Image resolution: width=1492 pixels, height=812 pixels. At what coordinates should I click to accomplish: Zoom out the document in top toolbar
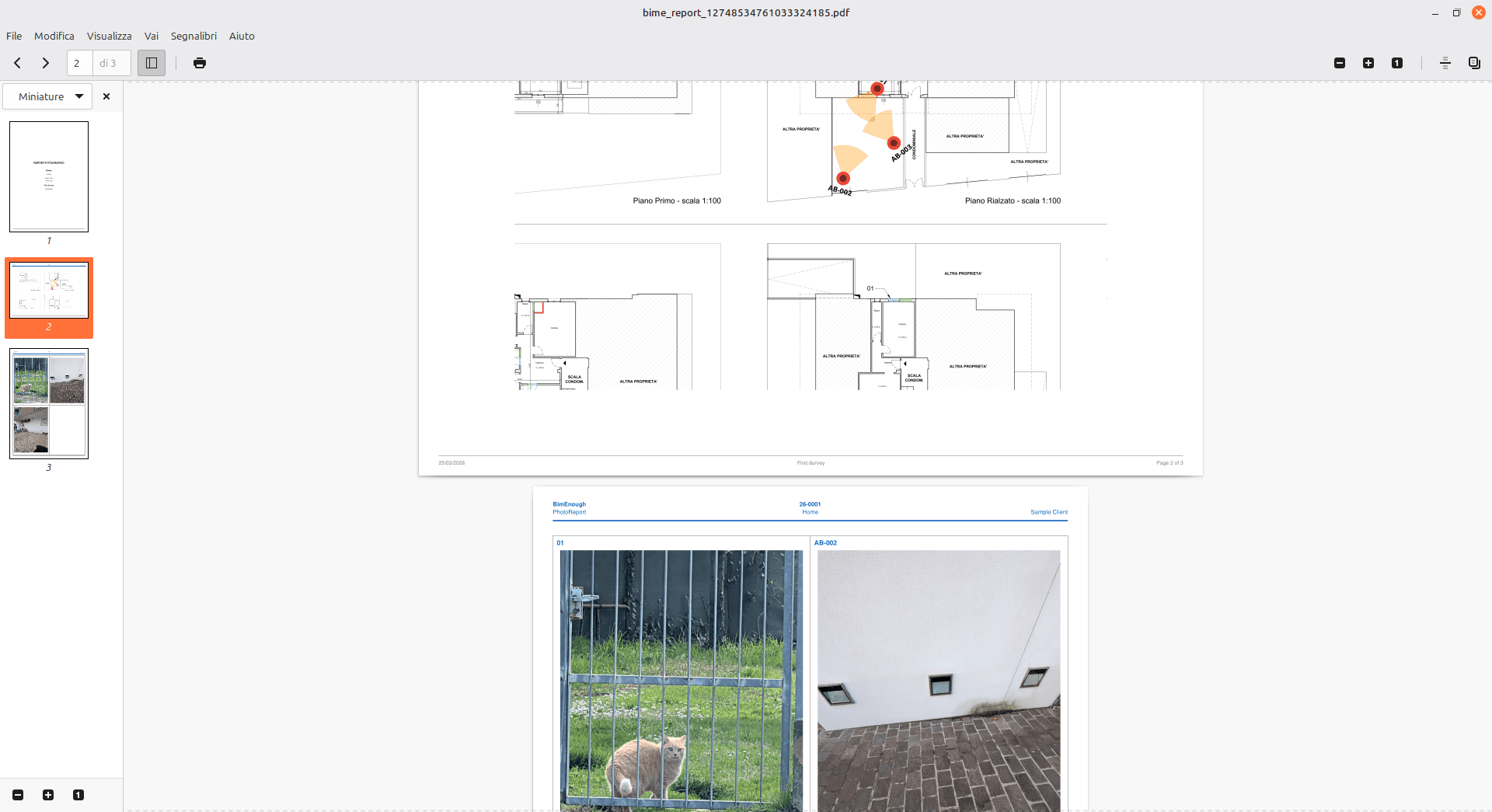pyautogui.click(x=1340, y=63)
